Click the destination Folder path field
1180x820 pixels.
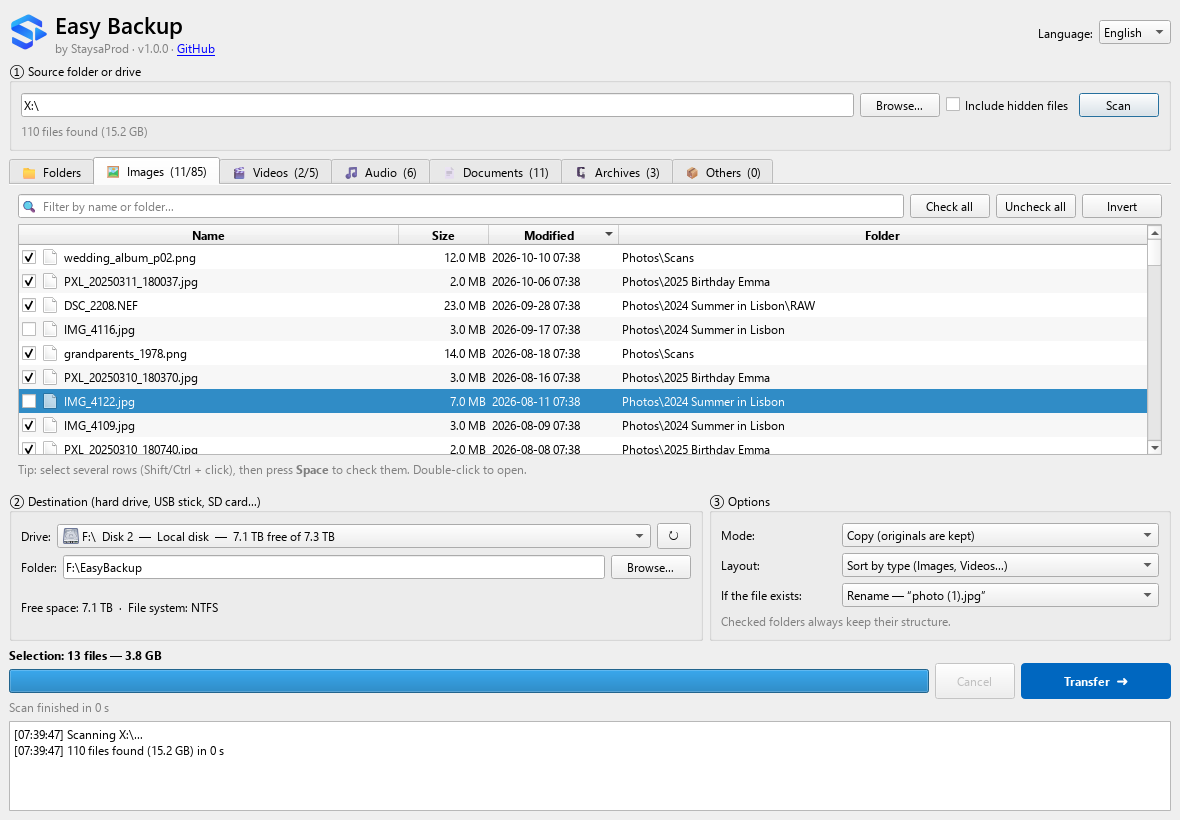pos(333,567)
